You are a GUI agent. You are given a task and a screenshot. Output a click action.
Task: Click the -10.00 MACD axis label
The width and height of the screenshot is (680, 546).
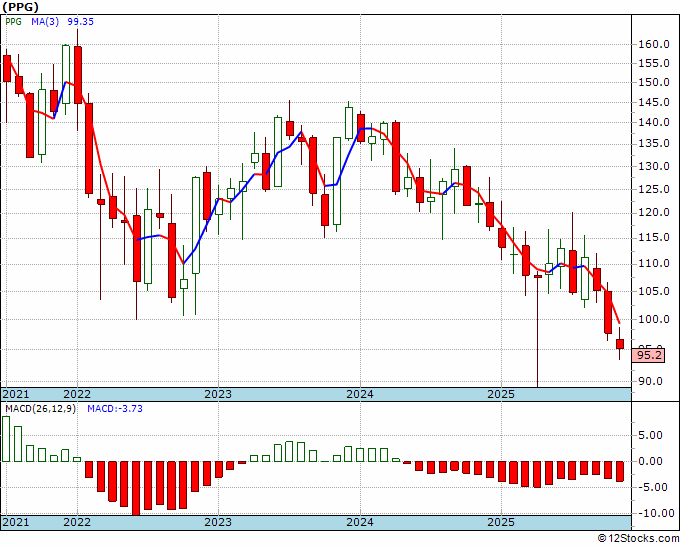pyautogui.click(x=654, y=514)
